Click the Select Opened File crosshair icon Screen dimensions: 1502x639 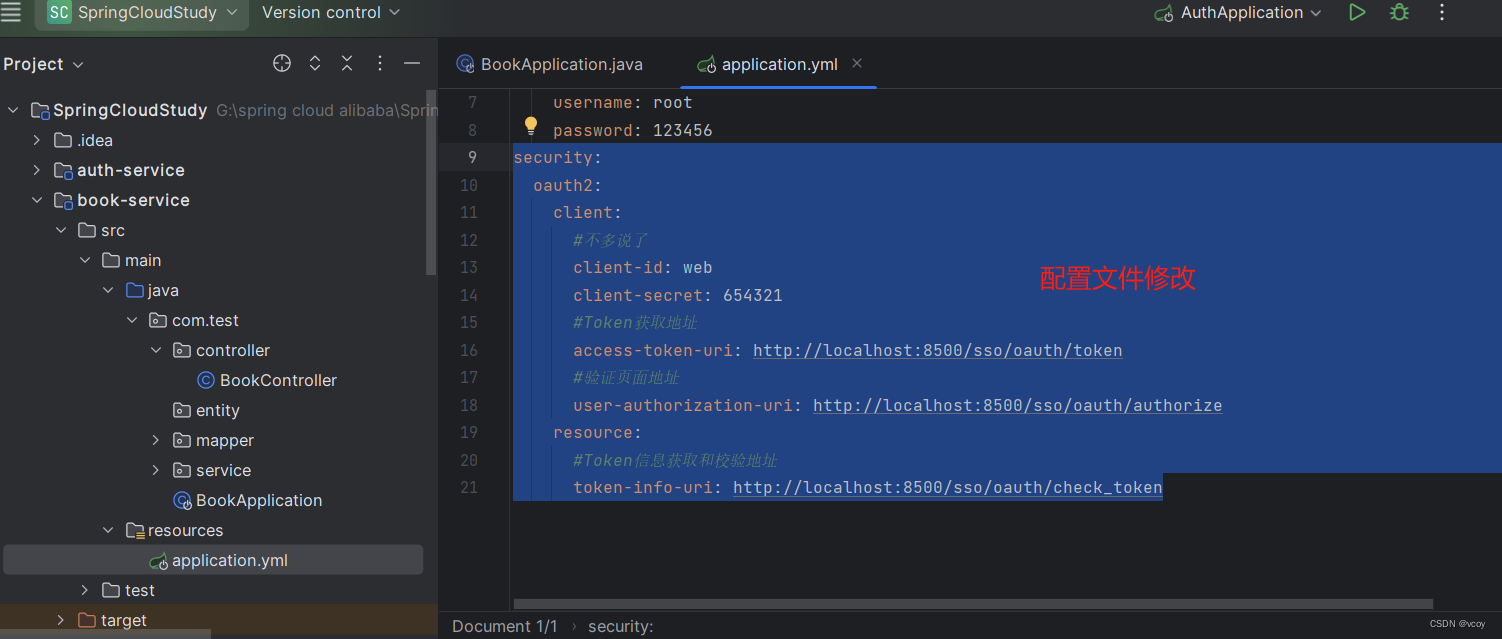click(x=282, y=64)
